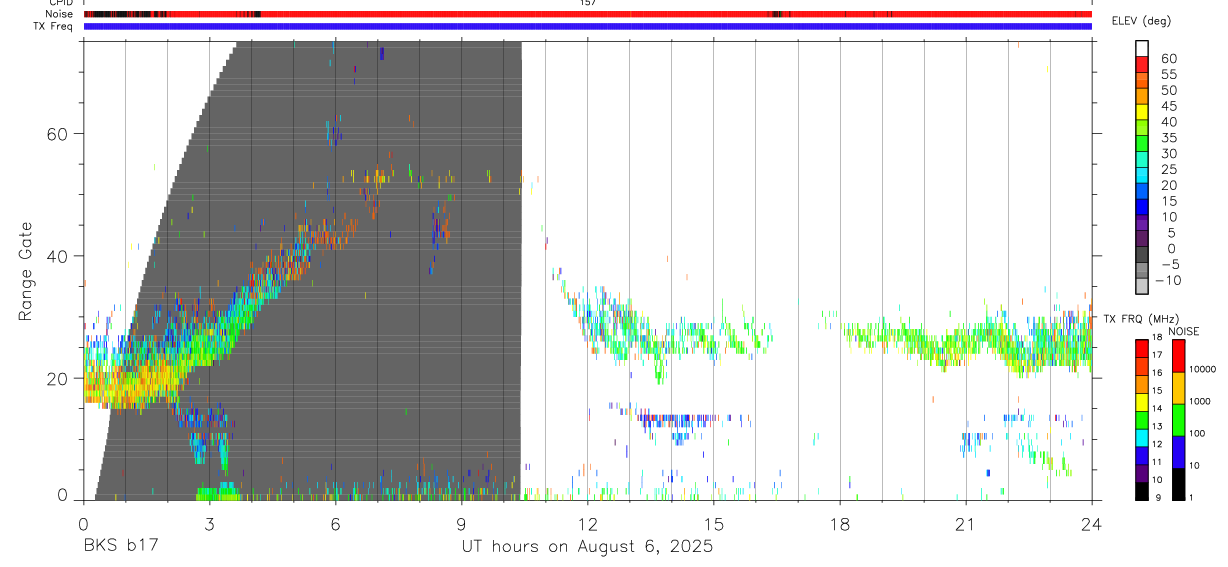The width and height of the screenshot is (1228, 567).
Task: Click the blue TX Freq strip above the plot
Action: coord(587,26)
